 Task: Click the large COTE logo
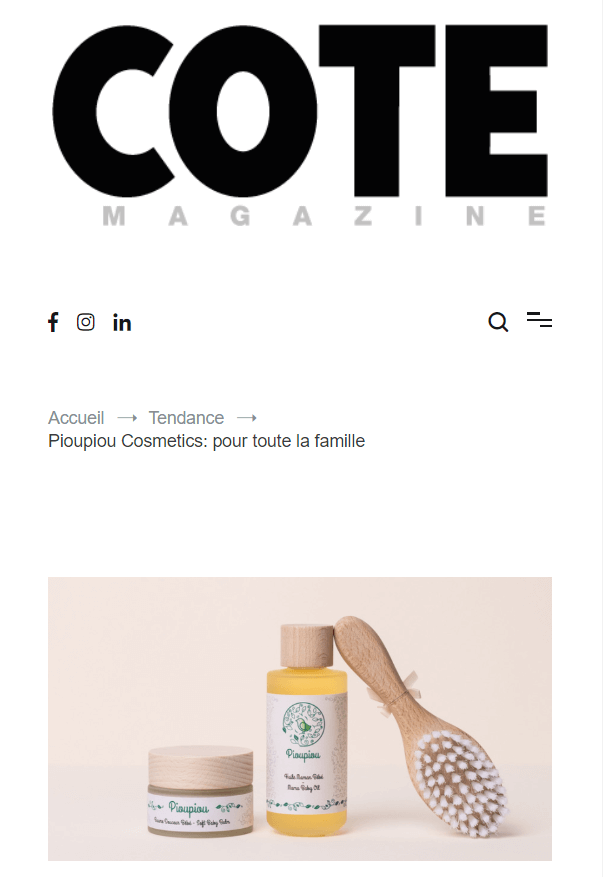pyautogui.click(x=300, y=111)
